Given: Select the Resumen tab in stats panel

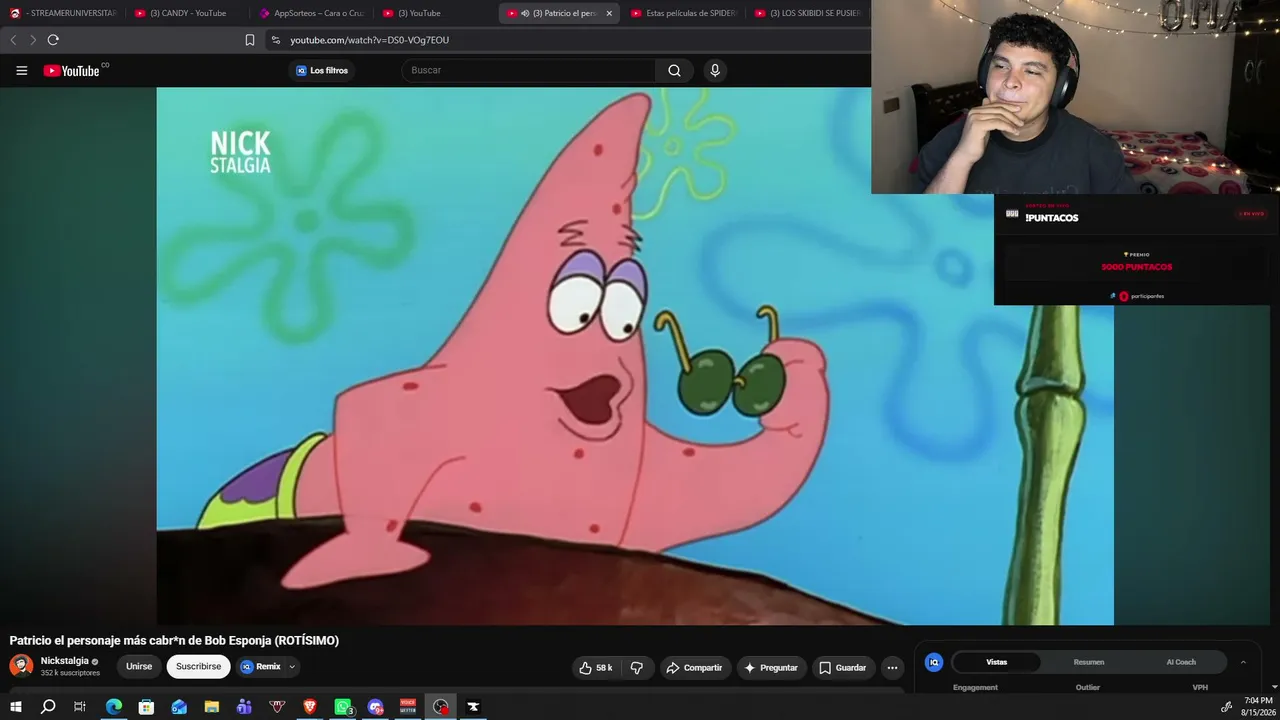Looking at the screenshot, I should click(1089, 662).
